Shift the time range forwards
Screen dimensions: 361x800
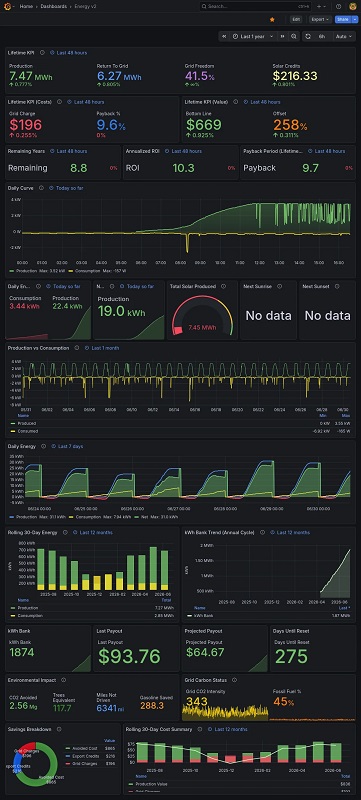pyautogui.click(x=281, y=36)
